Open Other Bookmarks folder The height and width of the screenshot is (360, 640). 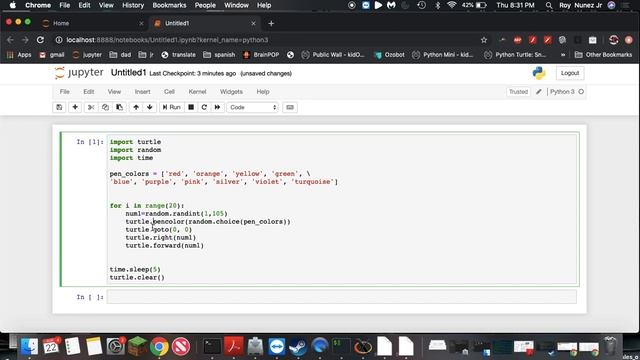pos(603,55)
